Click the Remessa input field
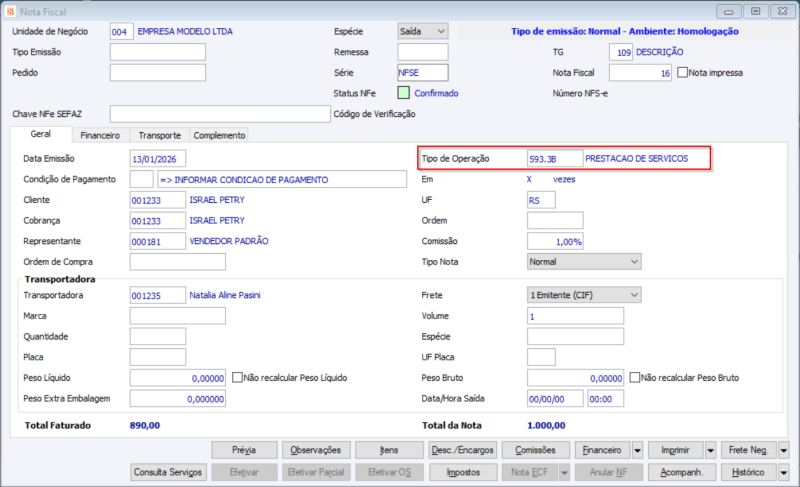The height and width of the screenshot is (487, 800). 423,52
